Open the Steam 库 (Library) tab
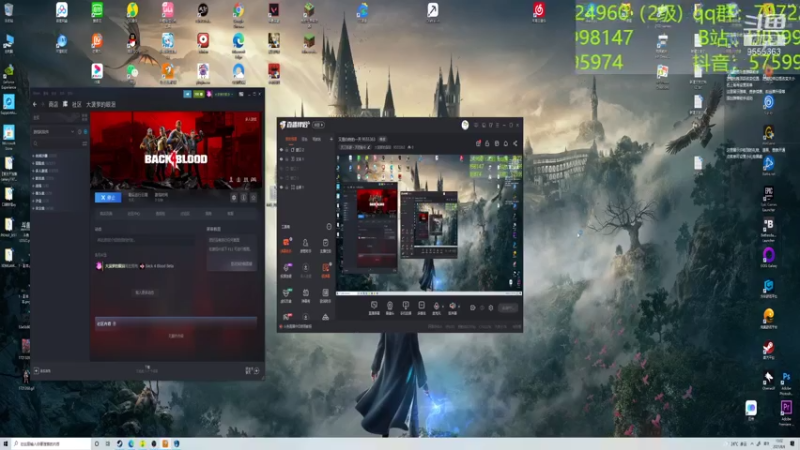 [x=65, y=104]
